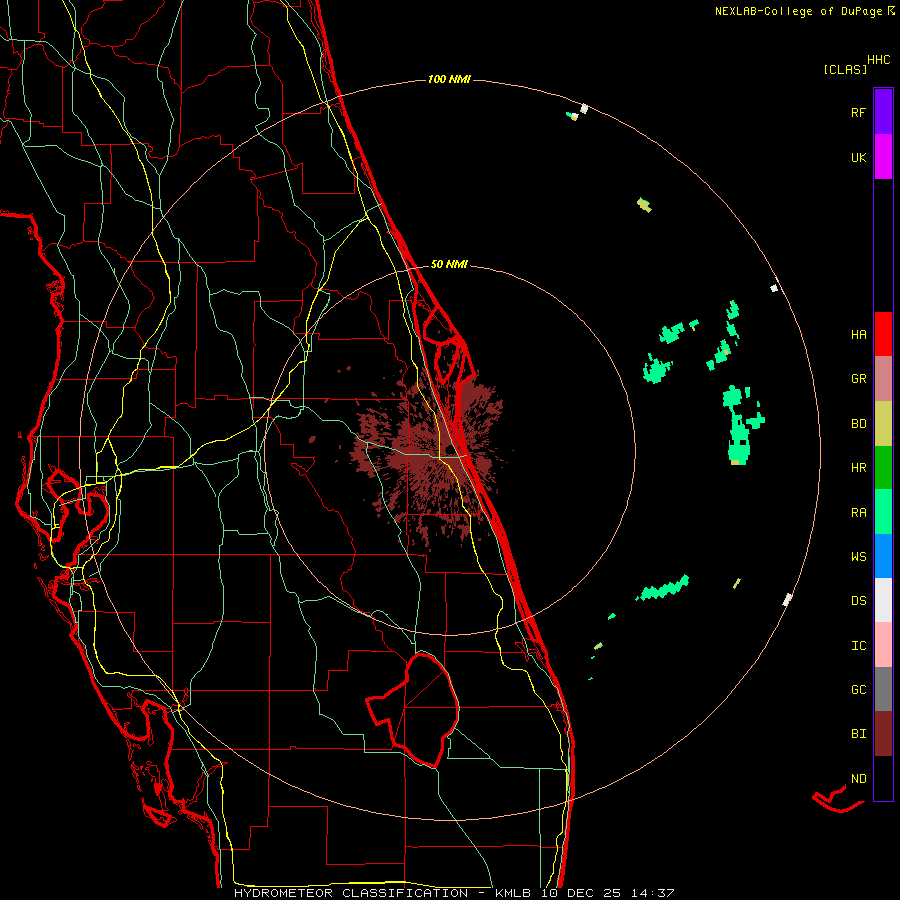Click the magenta UK color swatch

pyautogui.click(x=883, y=157)
